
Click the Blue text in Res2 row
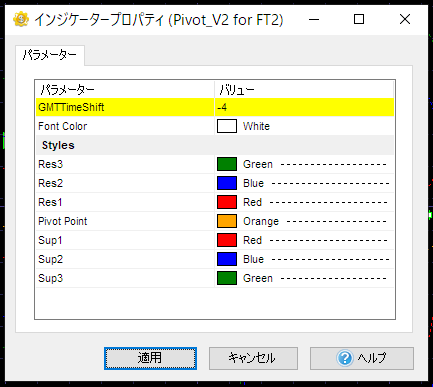pyautogui.click(x=253, y=183)
